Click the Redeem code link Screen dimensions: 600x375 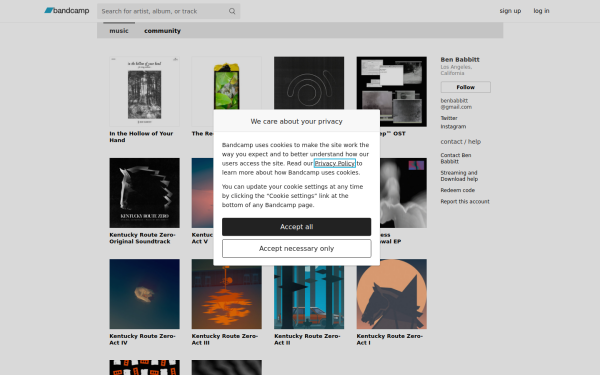click(x=457, y=190)
